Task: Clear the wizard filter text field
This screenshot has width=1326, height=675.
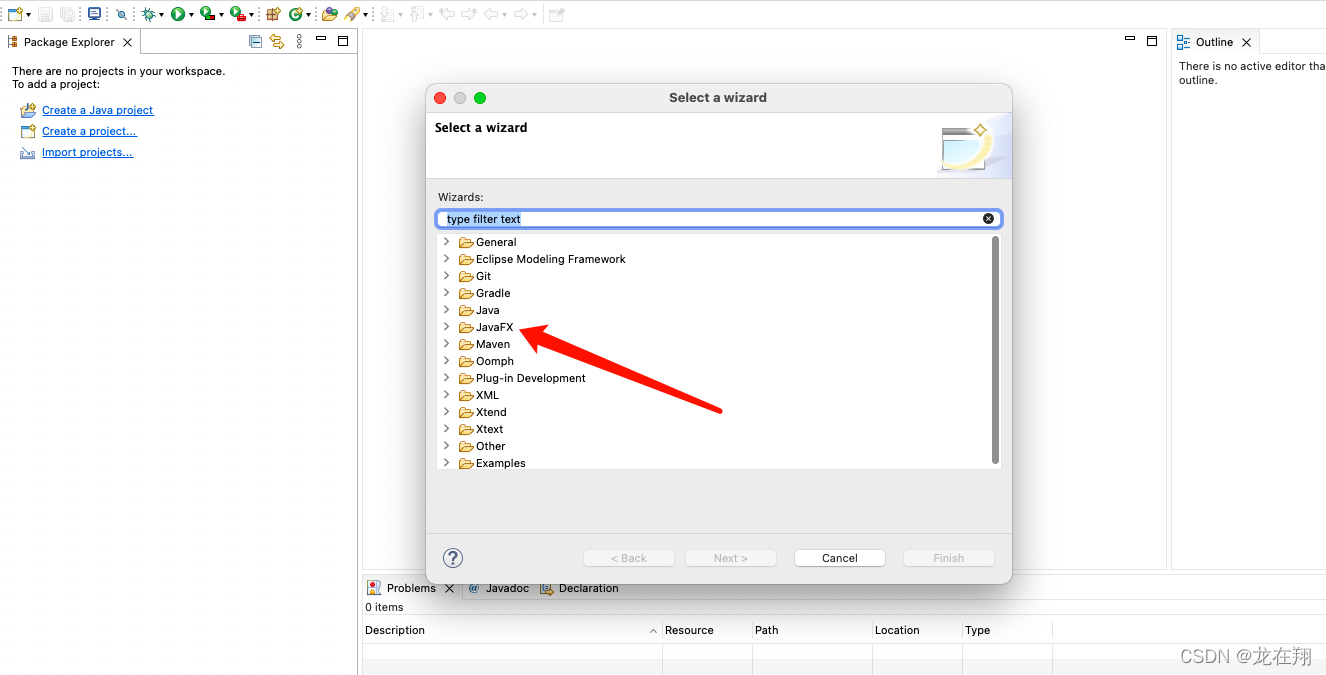Action: pyautogui.click(x=989, y=218)
